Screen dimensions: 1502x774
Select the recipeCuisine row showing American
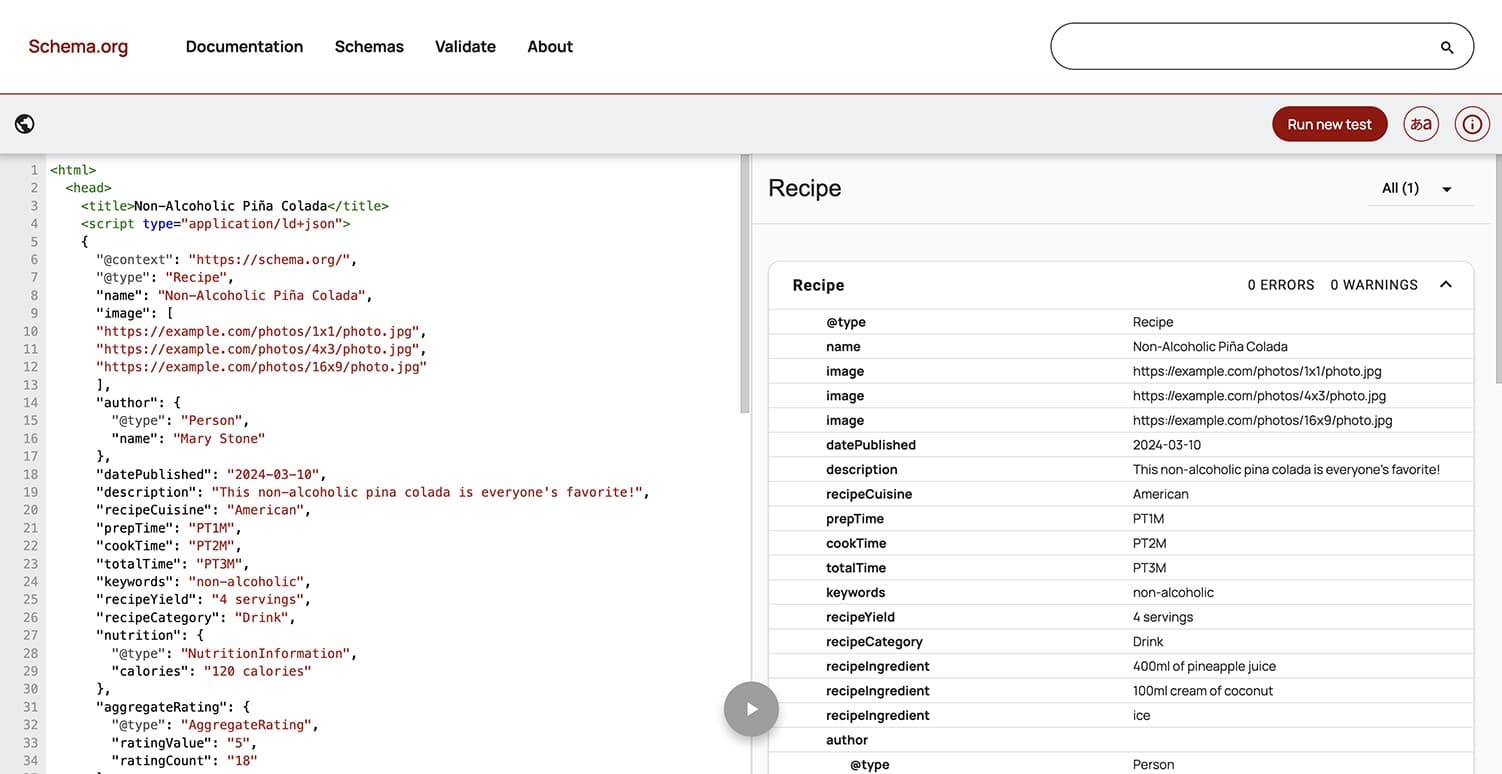tap(1100, 493)
